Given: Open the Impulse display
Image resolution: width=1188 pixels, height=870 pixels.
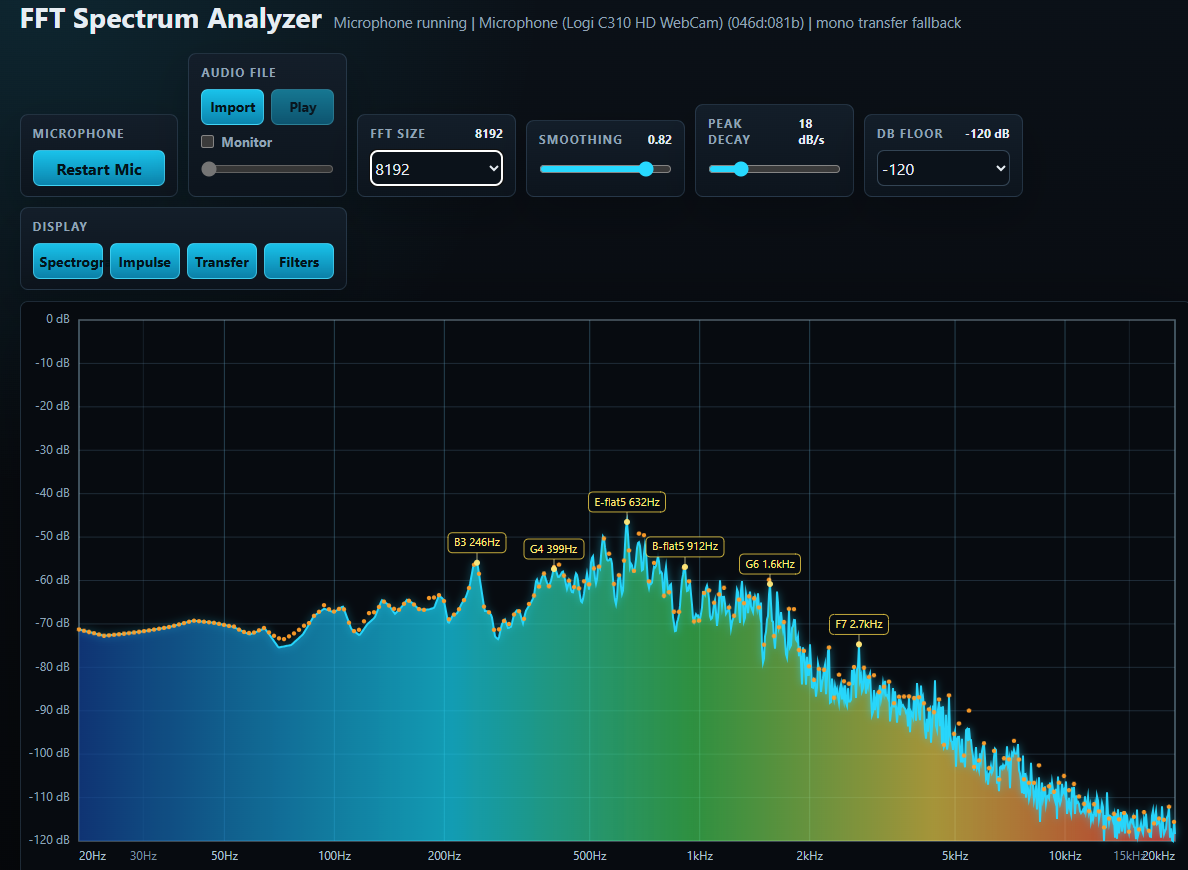Looking at the screenshot, I should 145,261.
